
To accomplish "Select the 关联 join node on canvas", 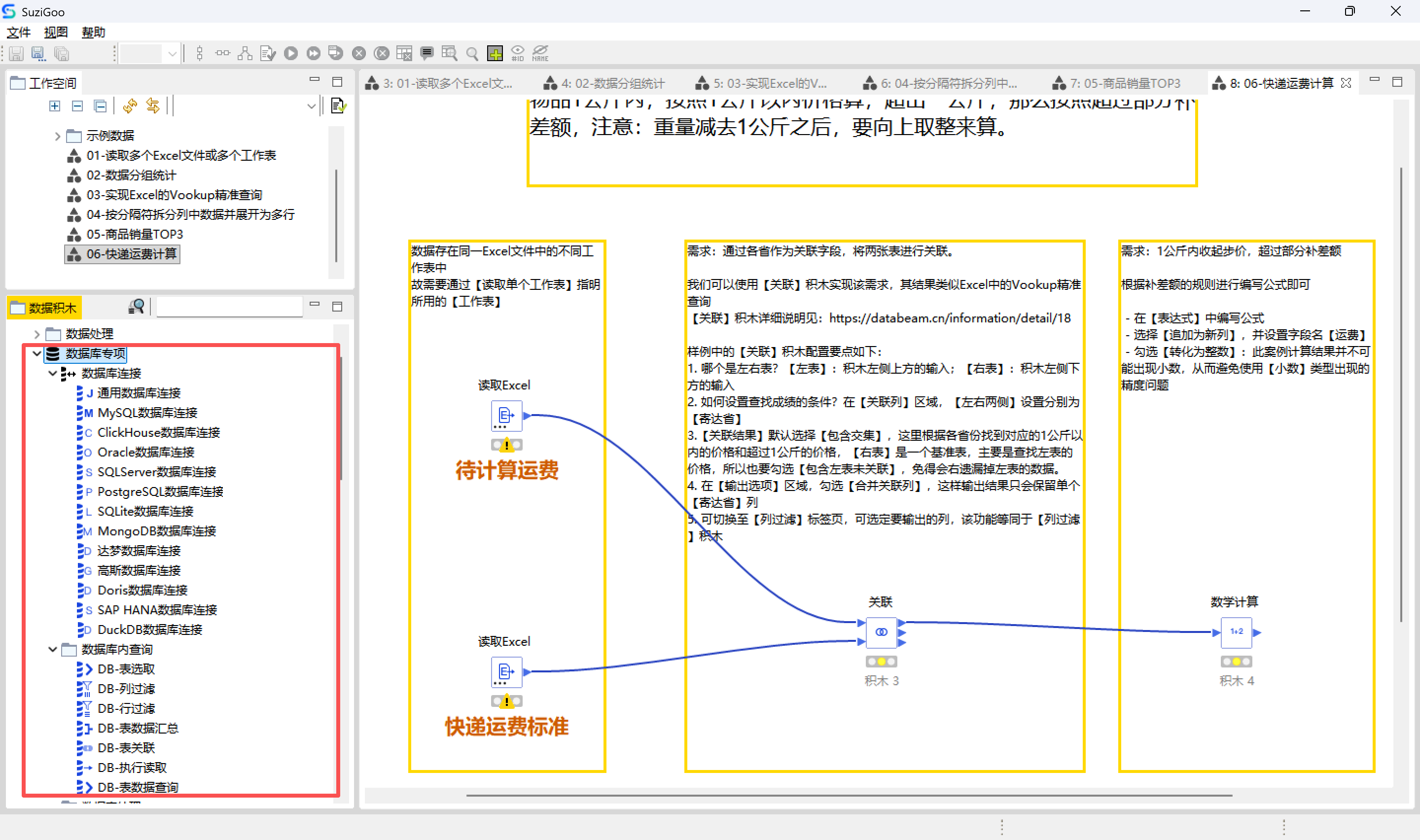I will pos(881,632).
